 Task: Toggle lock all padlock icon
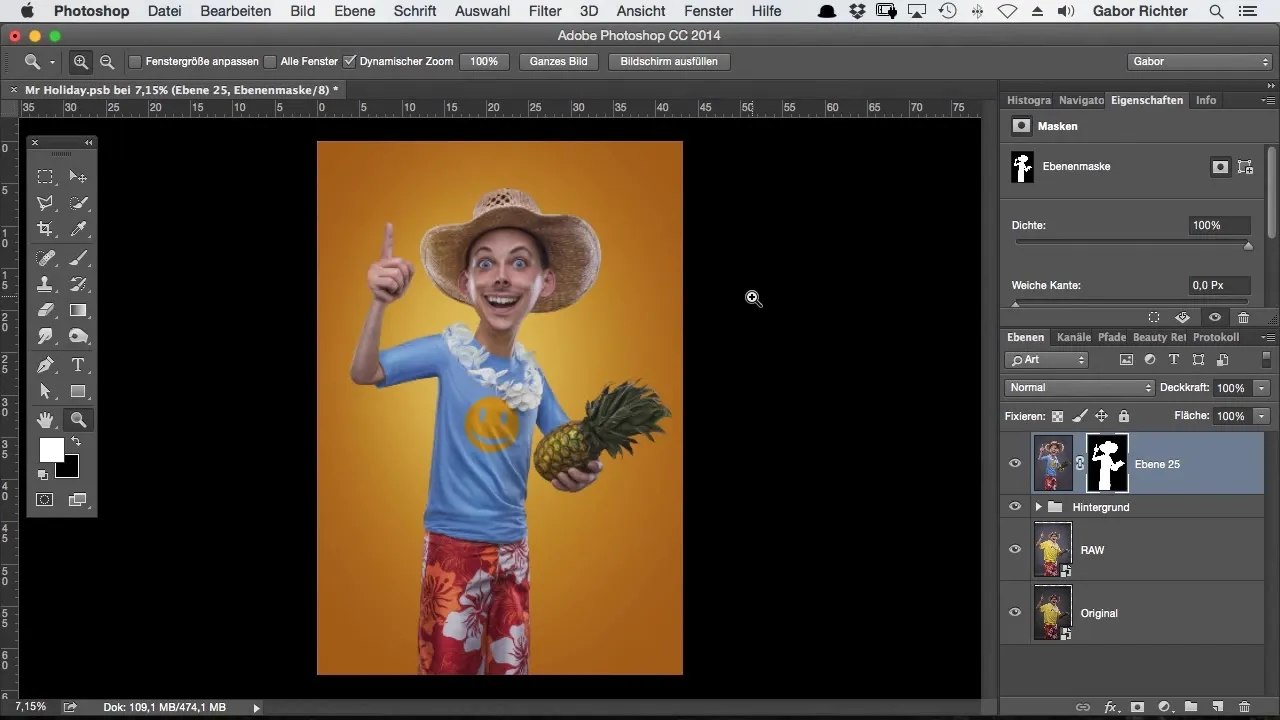[1124, 416]
